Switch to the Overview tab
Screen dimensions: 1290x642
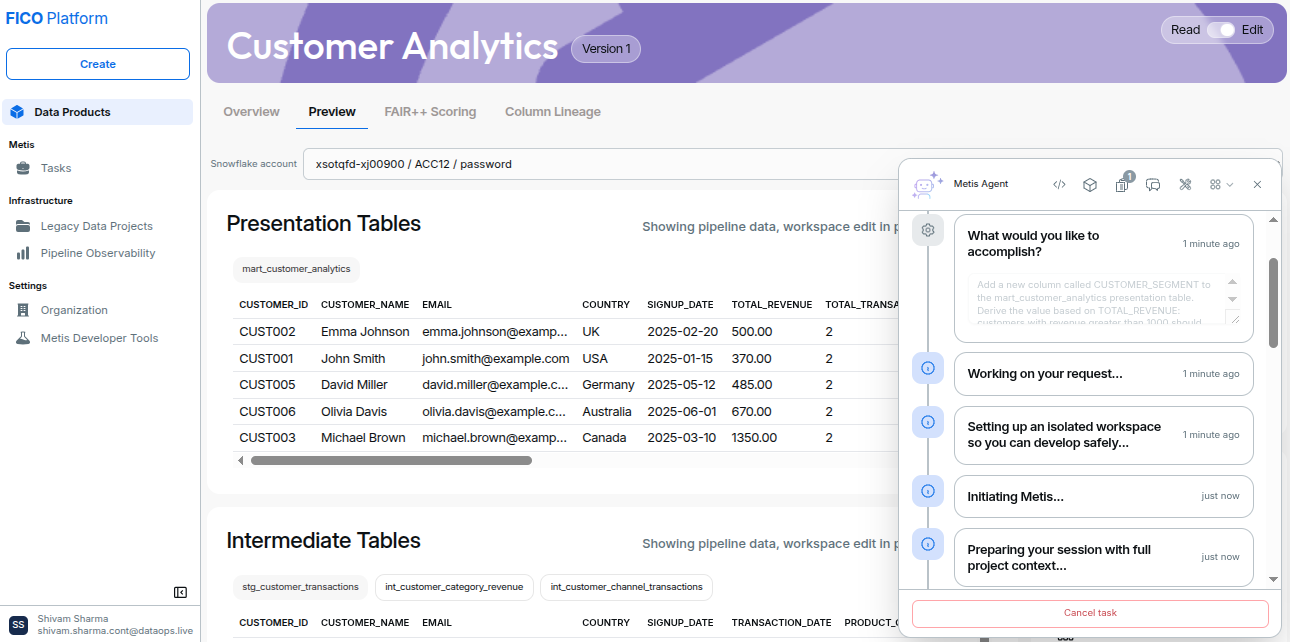251,112
